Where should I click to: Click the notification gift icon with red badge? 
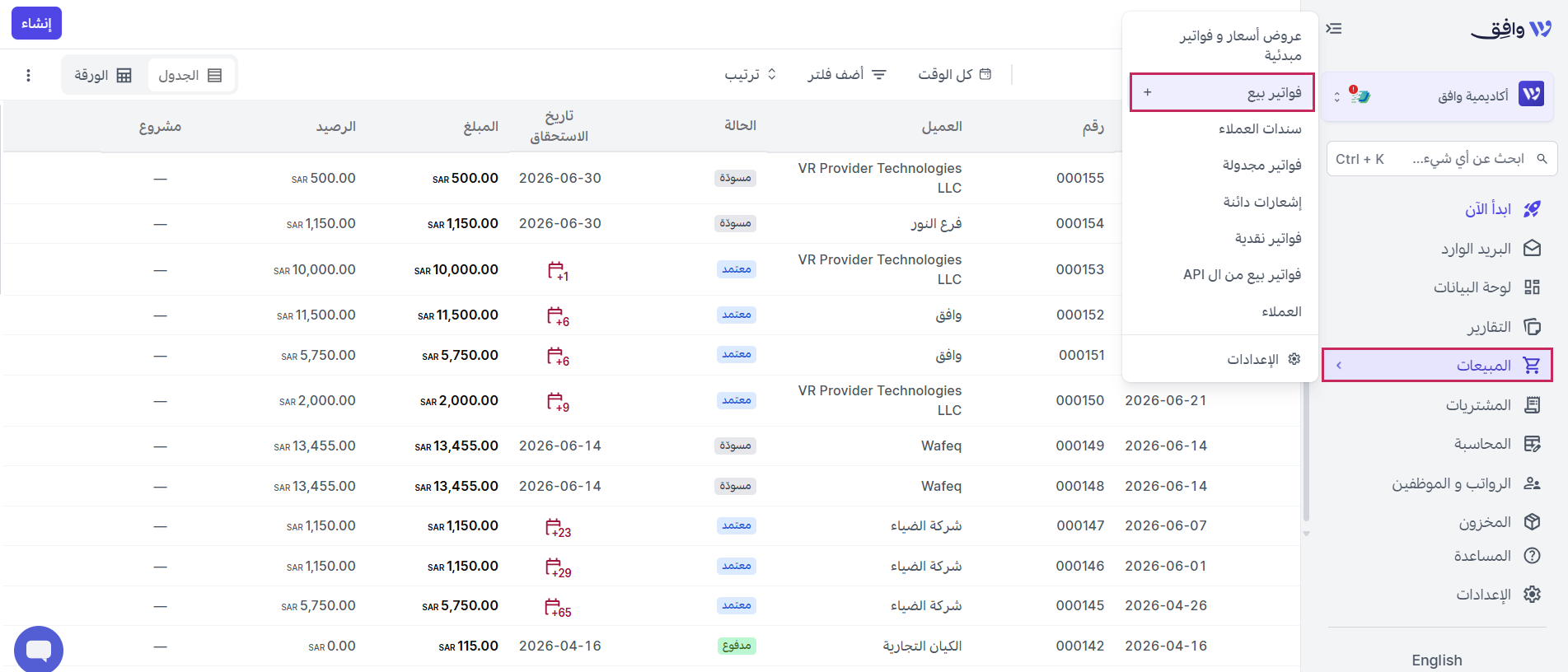click(x=1360, y=96)
